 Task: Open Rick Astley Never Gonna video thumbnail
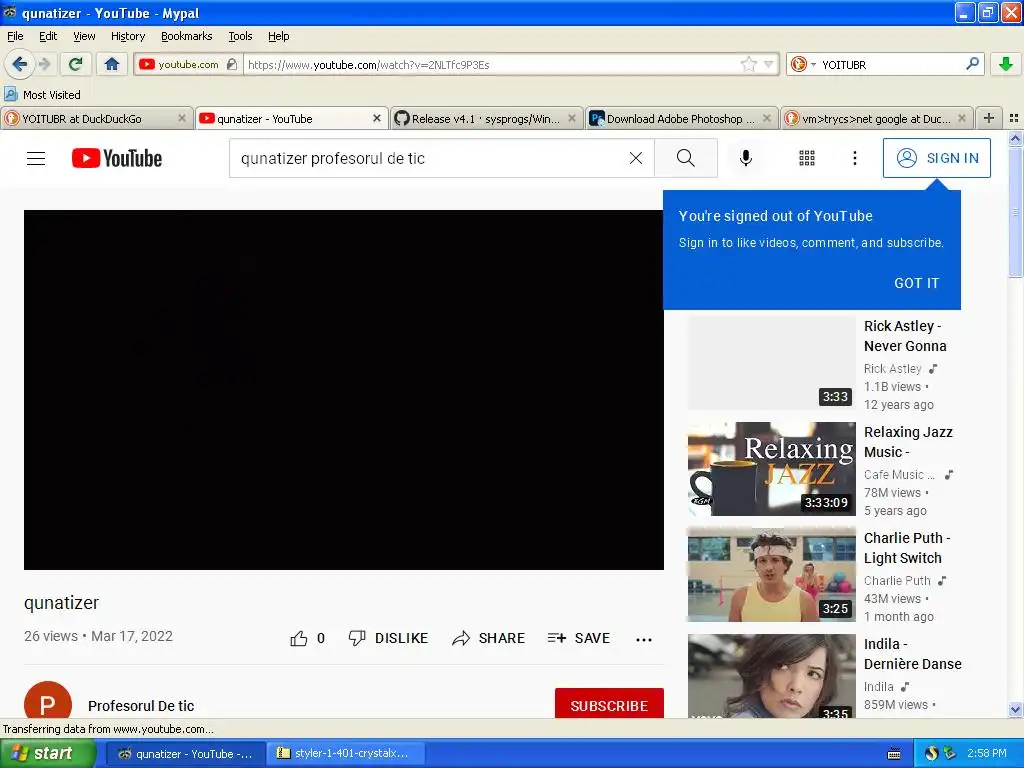pyautogui.click(x=771, y=363)
